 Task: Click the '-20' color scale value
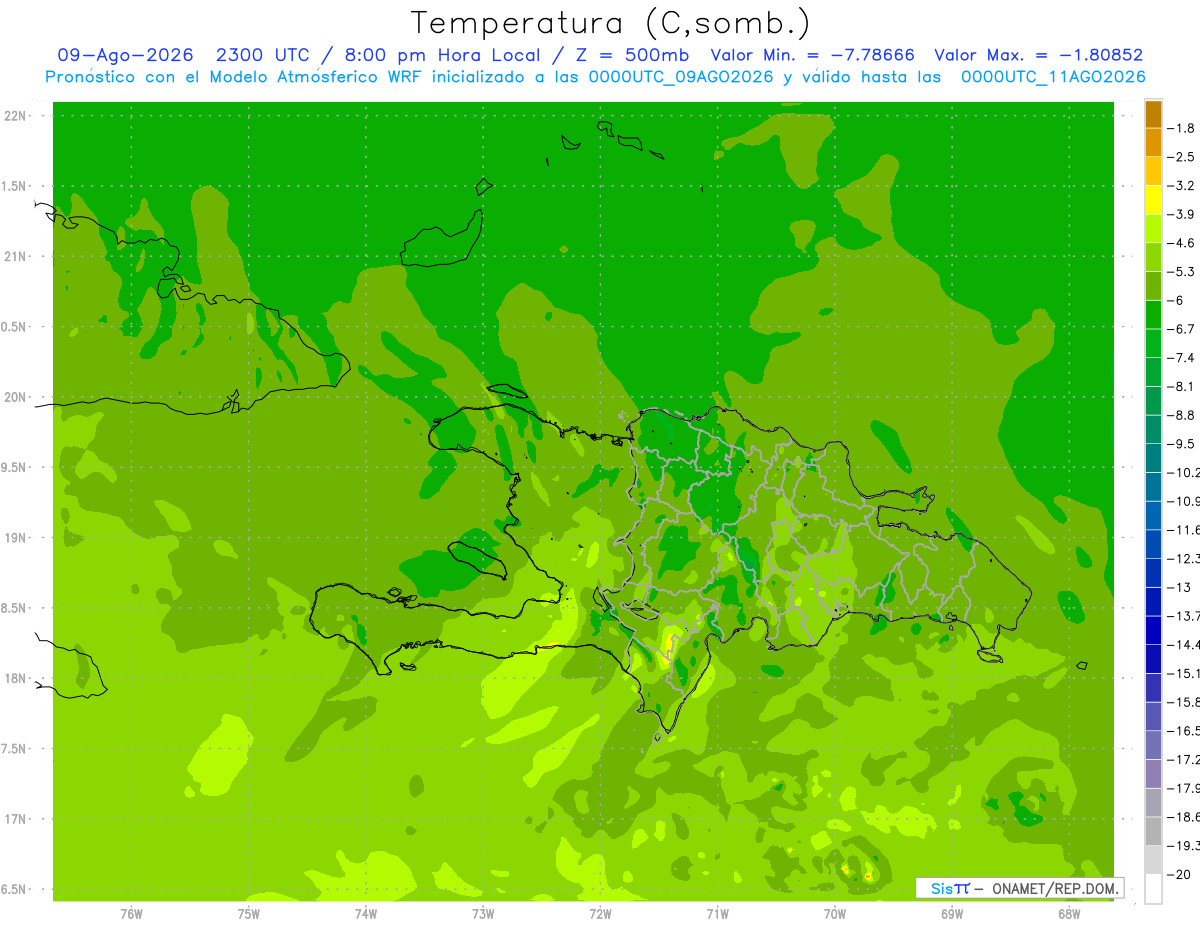(1178, 874)
